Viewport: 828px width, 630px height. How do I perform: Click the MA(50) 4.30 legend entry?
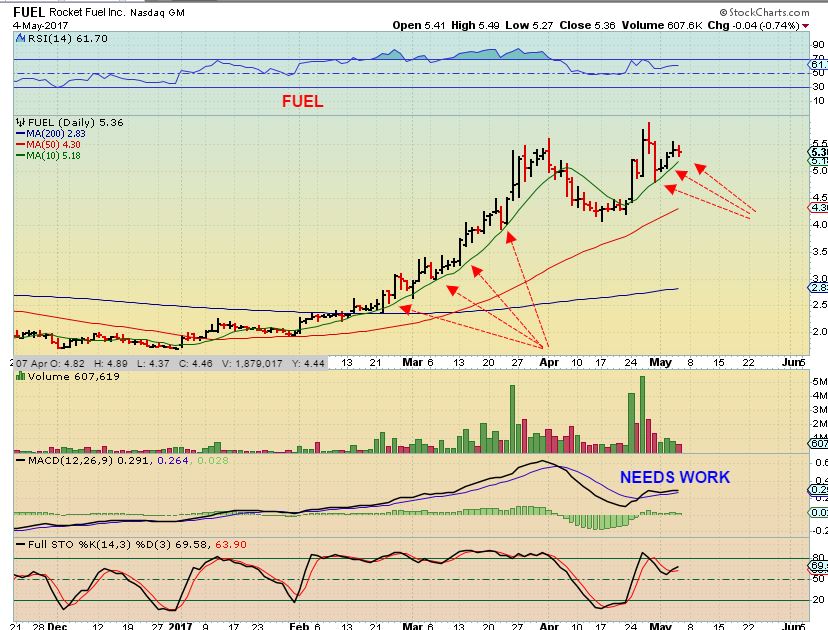(48, 145)
